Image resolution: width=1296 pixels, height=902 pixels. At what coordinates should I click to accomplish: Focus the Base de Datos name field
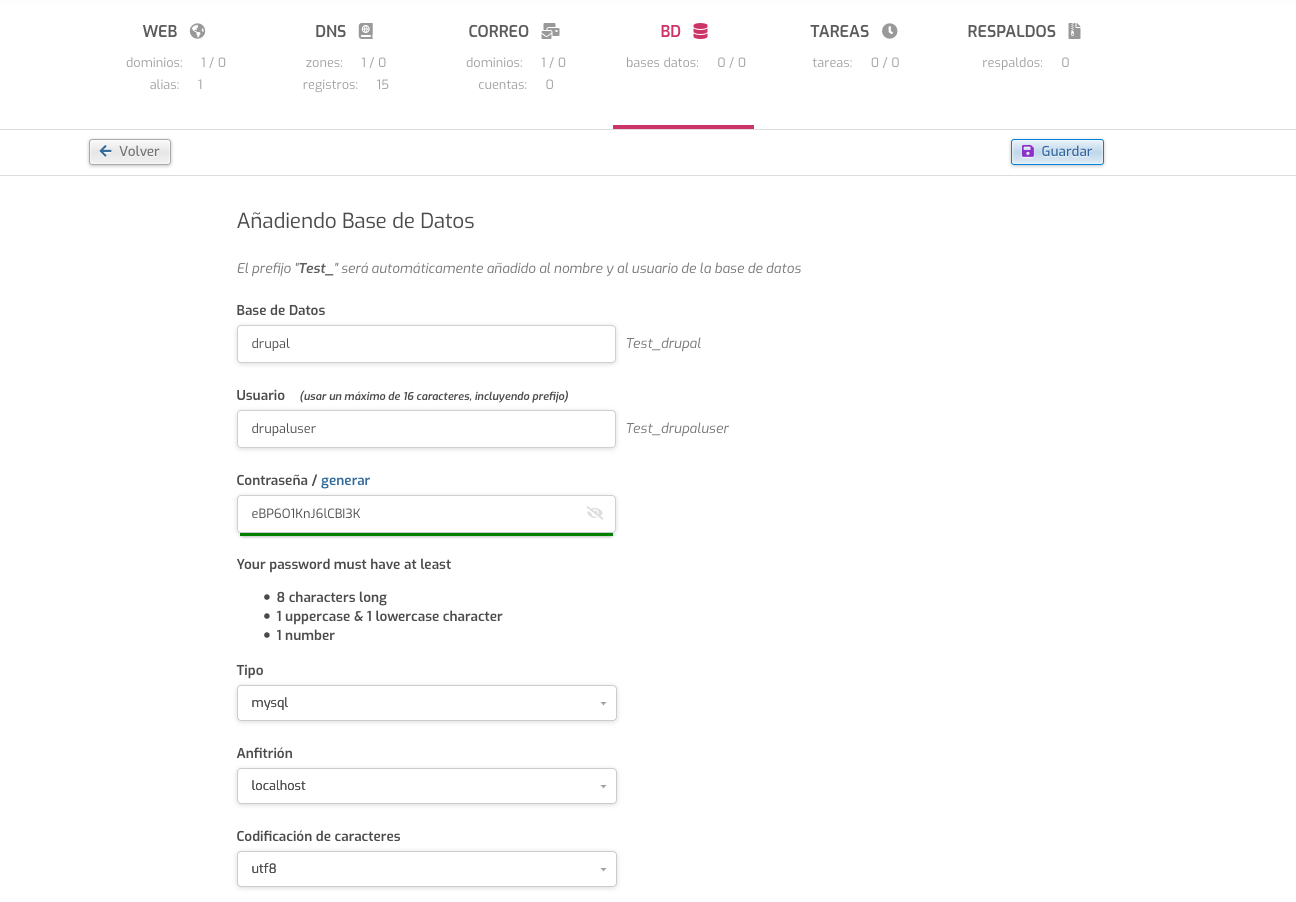pos(426,344)
